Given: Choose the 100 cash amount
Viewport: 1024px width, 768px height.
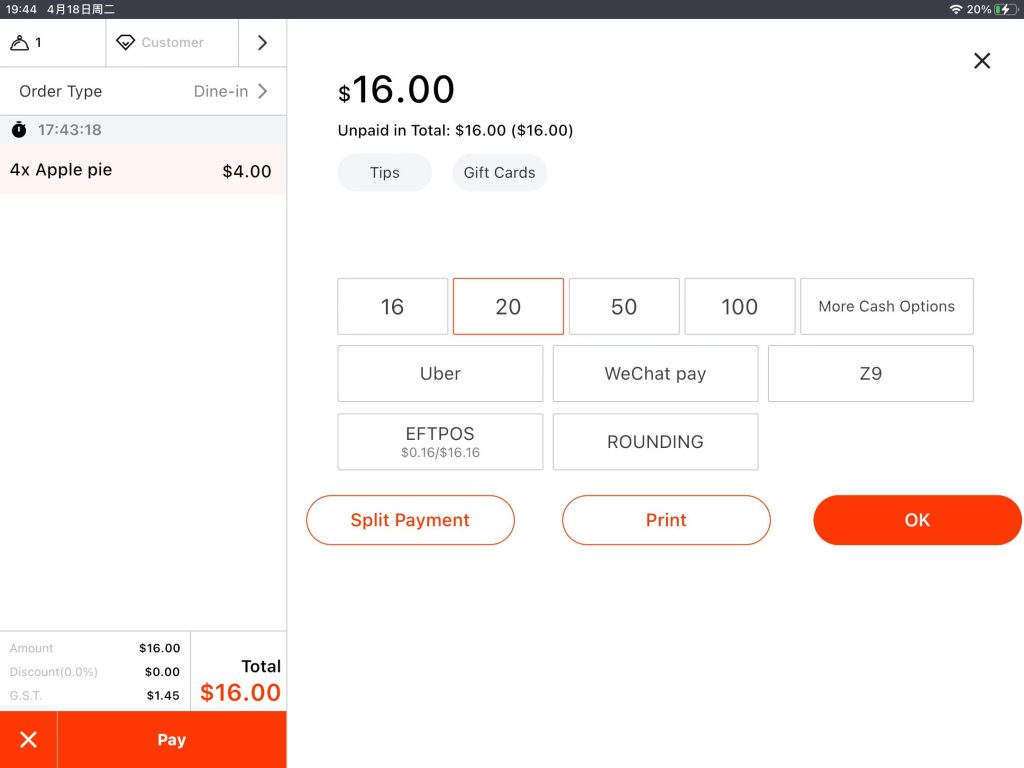Looking at the screenshot, I should point(739,307).
